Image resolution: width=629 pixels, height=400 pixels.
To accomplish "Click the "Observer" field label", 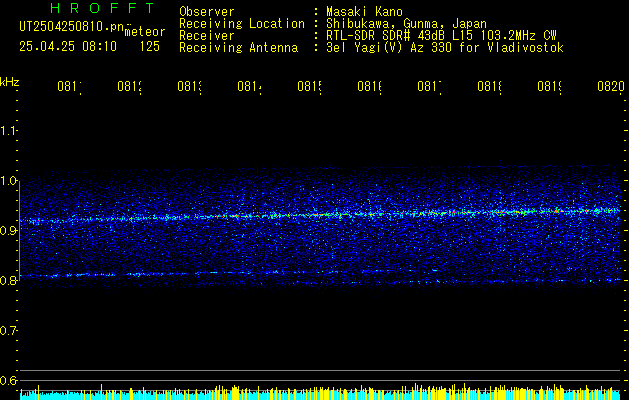I will 207,12.
